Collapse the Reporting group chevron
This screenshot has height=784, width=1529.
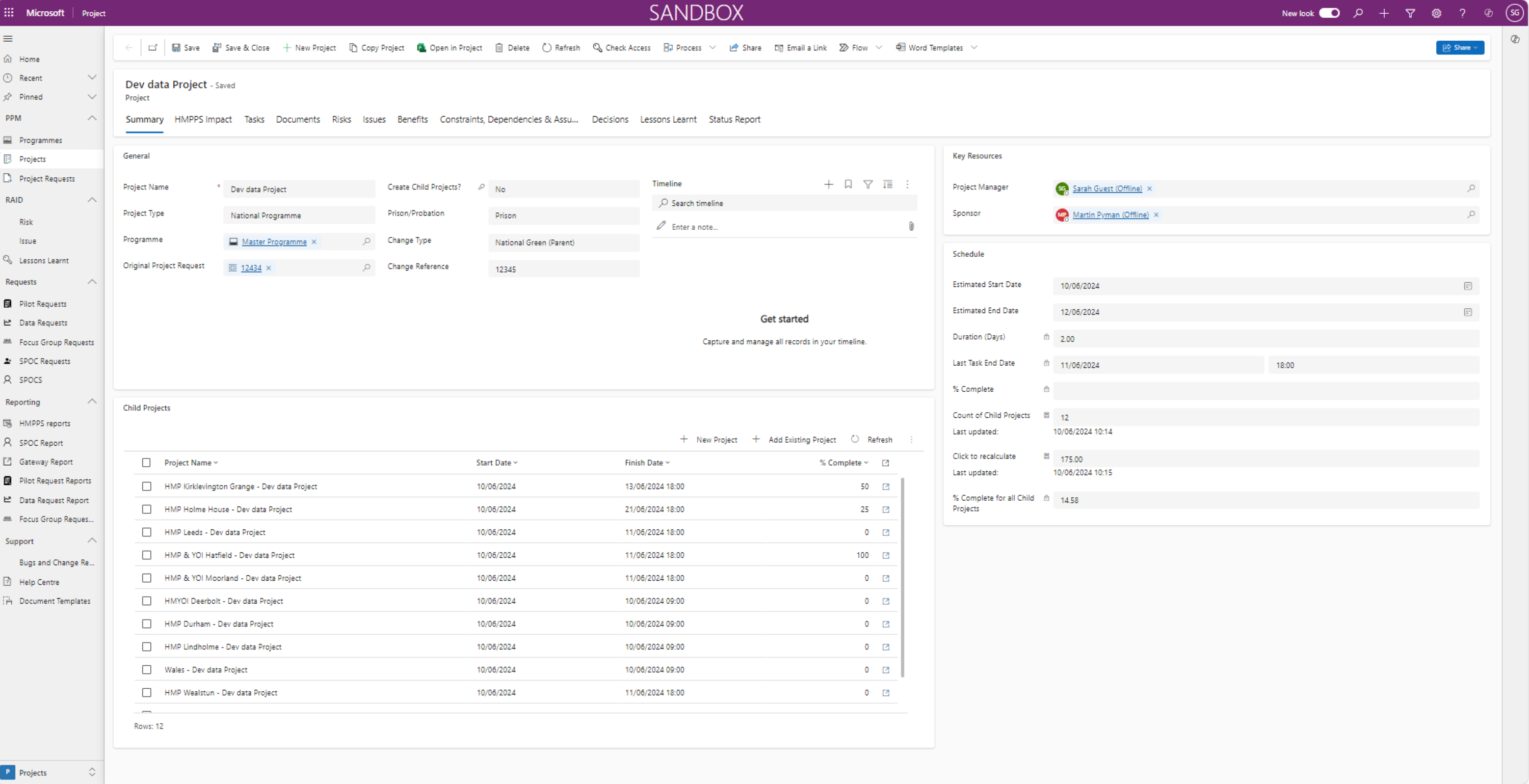pyautogui.click(x=92, y=402)
